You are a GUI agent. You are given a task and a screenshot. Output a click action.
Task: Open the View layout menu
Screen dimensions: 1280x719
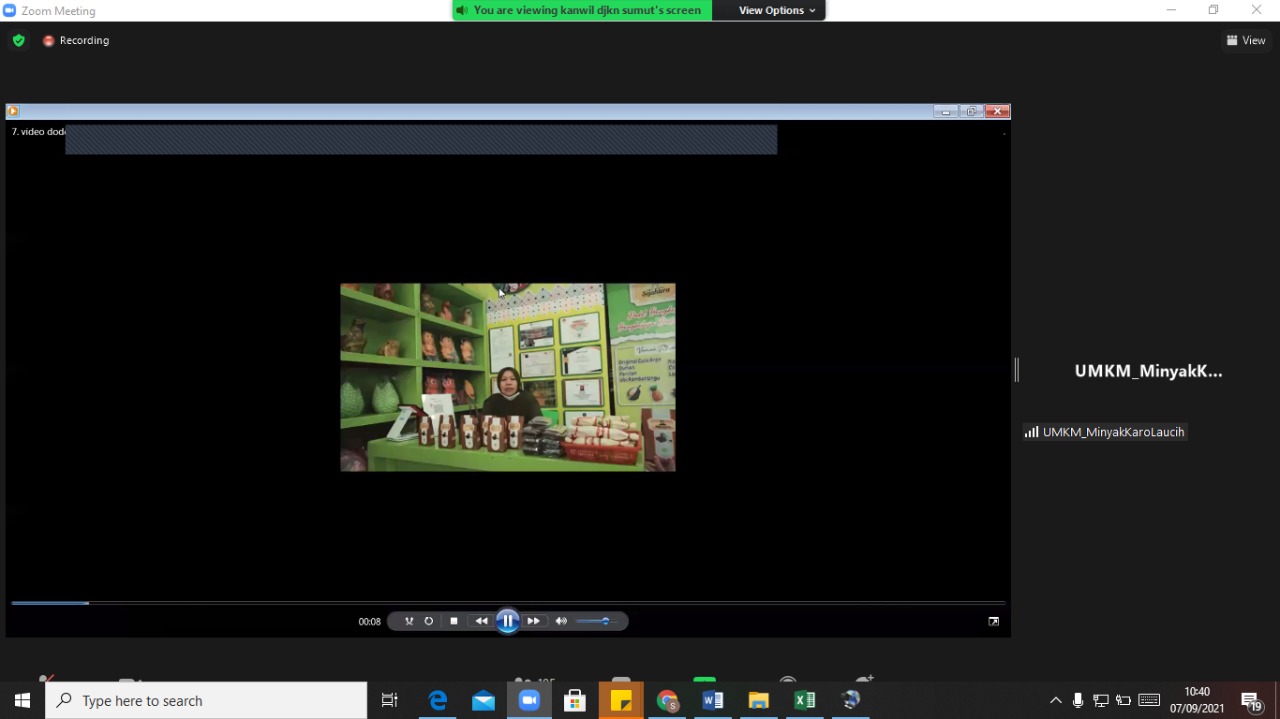[x=1246, y=40]
